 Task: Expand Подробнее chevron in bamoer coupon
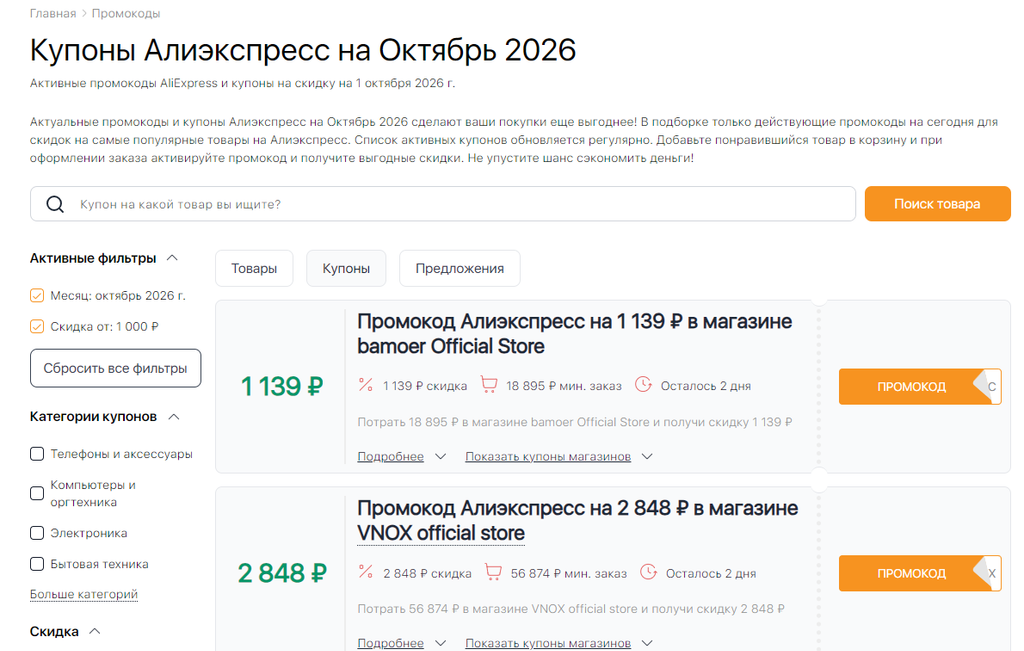441,456
